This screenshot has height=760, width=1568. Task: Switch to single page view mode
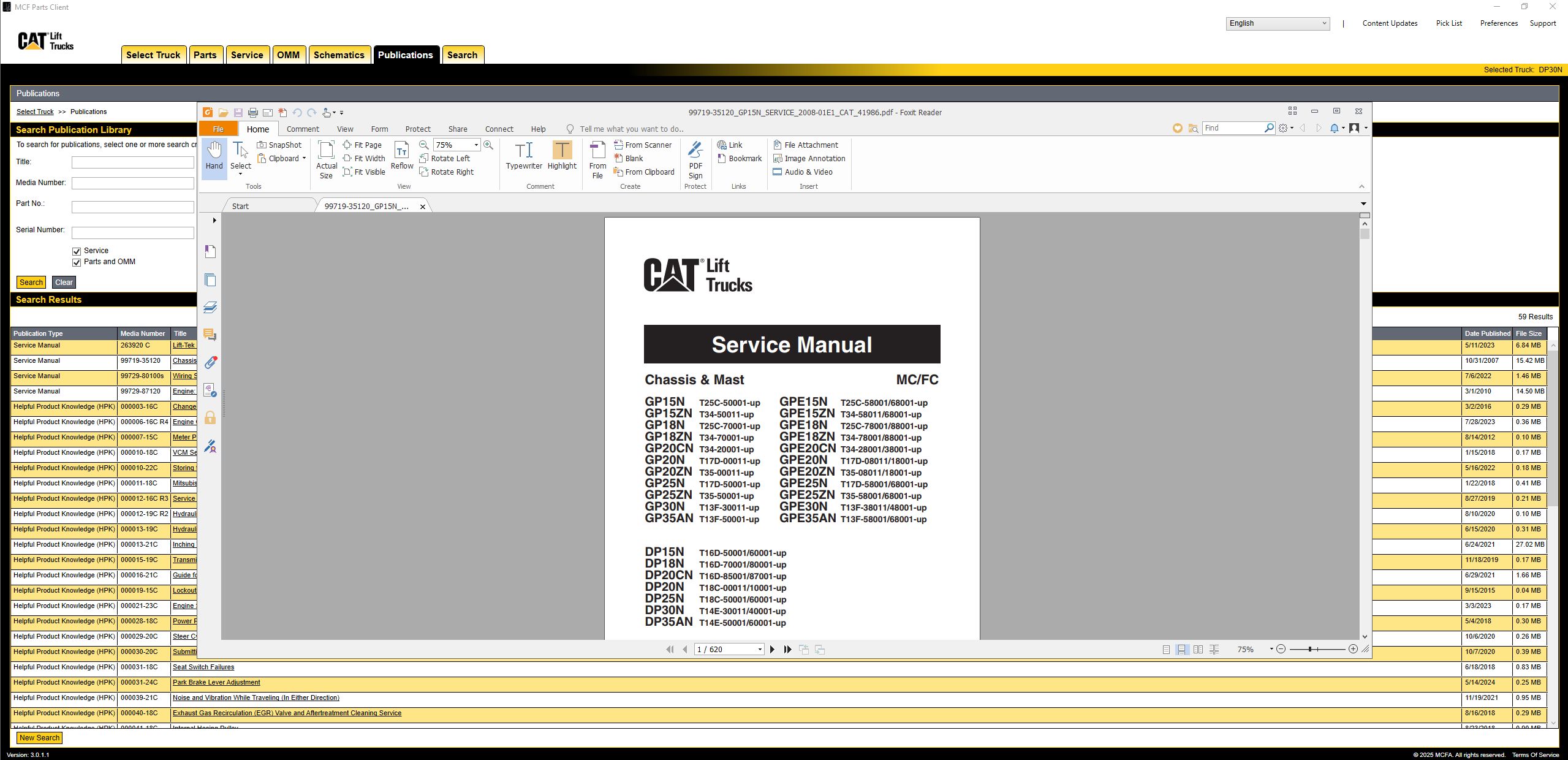[x=1166, y=650]
